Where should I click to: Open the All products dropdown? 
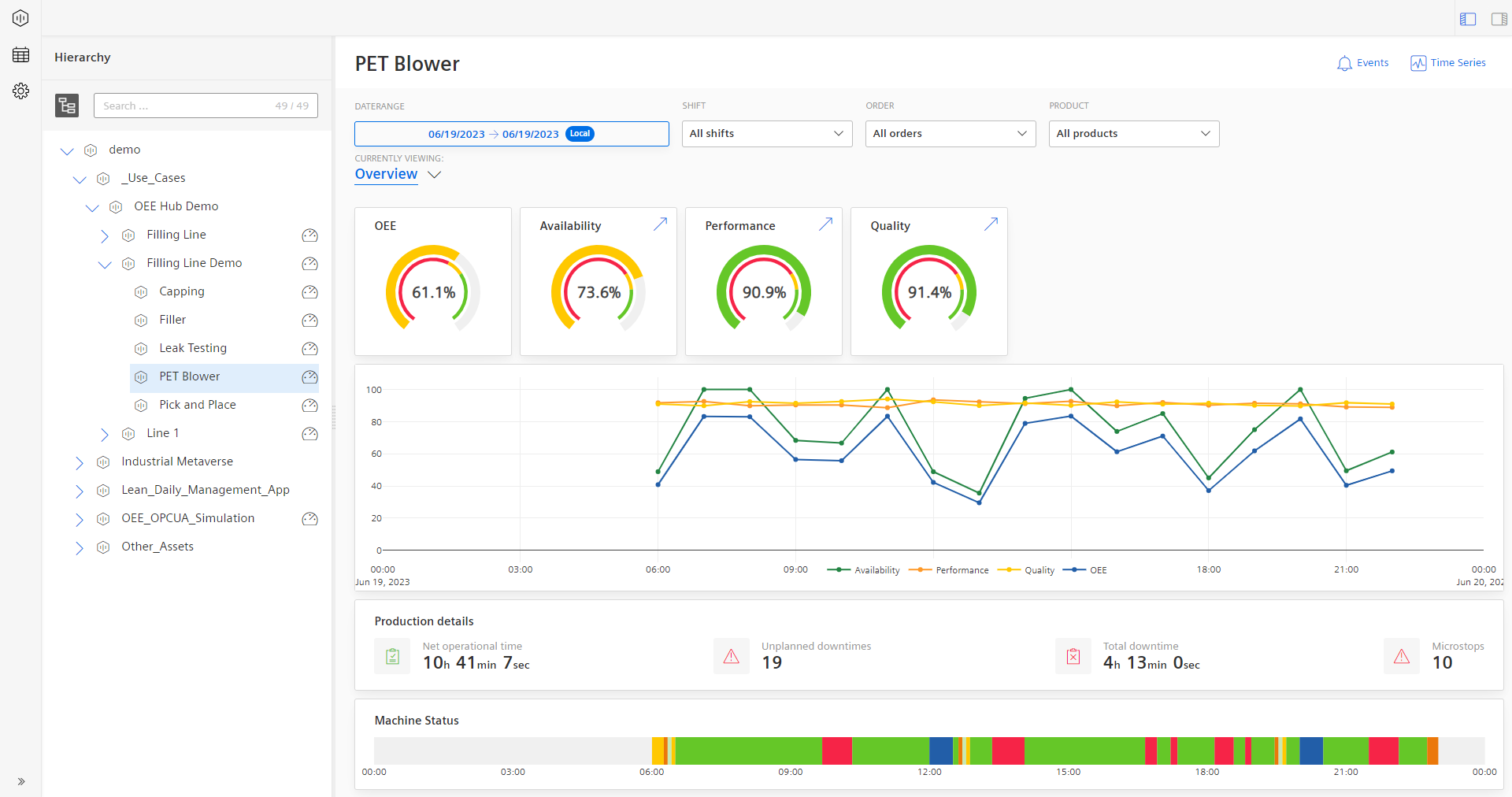coord(1134,134)
